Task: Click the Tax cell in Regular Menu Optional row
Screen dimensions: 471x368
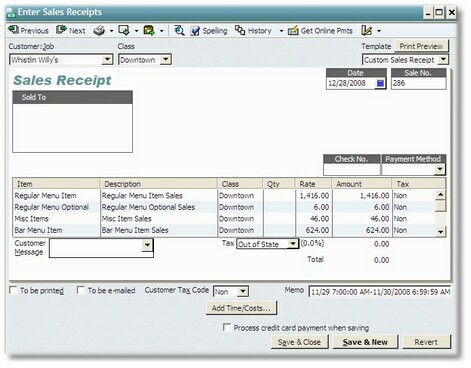Action: point(414,207)
